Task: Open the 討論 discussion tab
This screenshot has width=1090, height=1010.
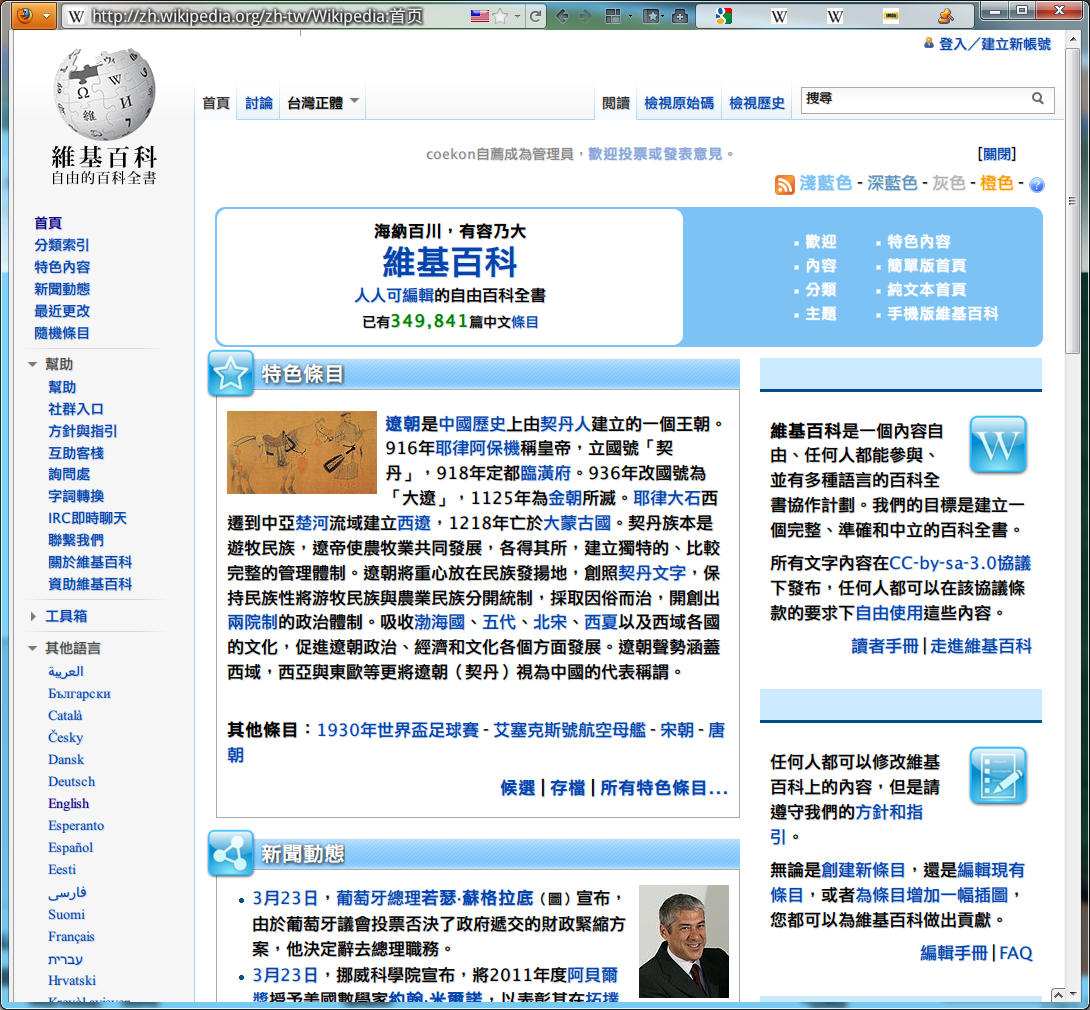Action: (x=259, y=103)
